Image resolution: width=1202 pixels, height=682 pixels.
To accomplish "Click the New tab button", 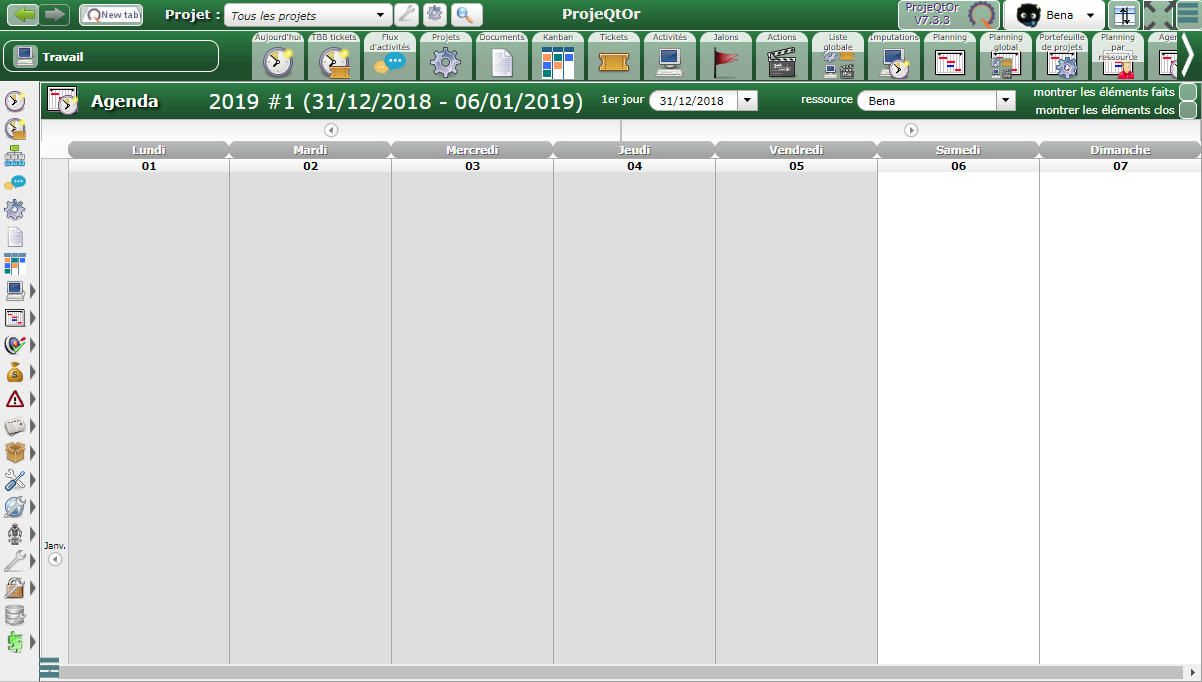I will [x=110, y=15].
